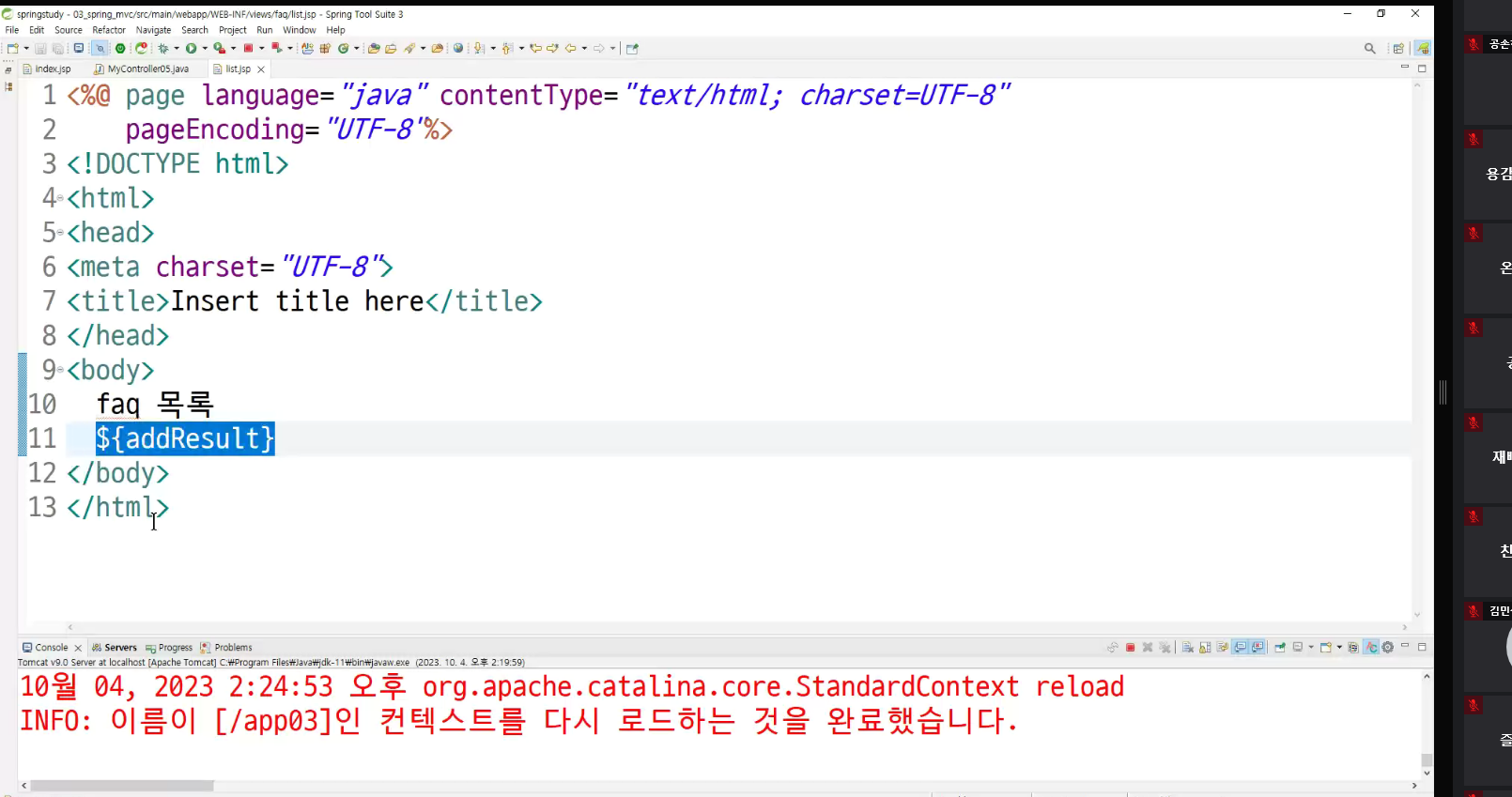
Task: Click the 'faq 목록' text on line 10
Action: pos(155,404)
